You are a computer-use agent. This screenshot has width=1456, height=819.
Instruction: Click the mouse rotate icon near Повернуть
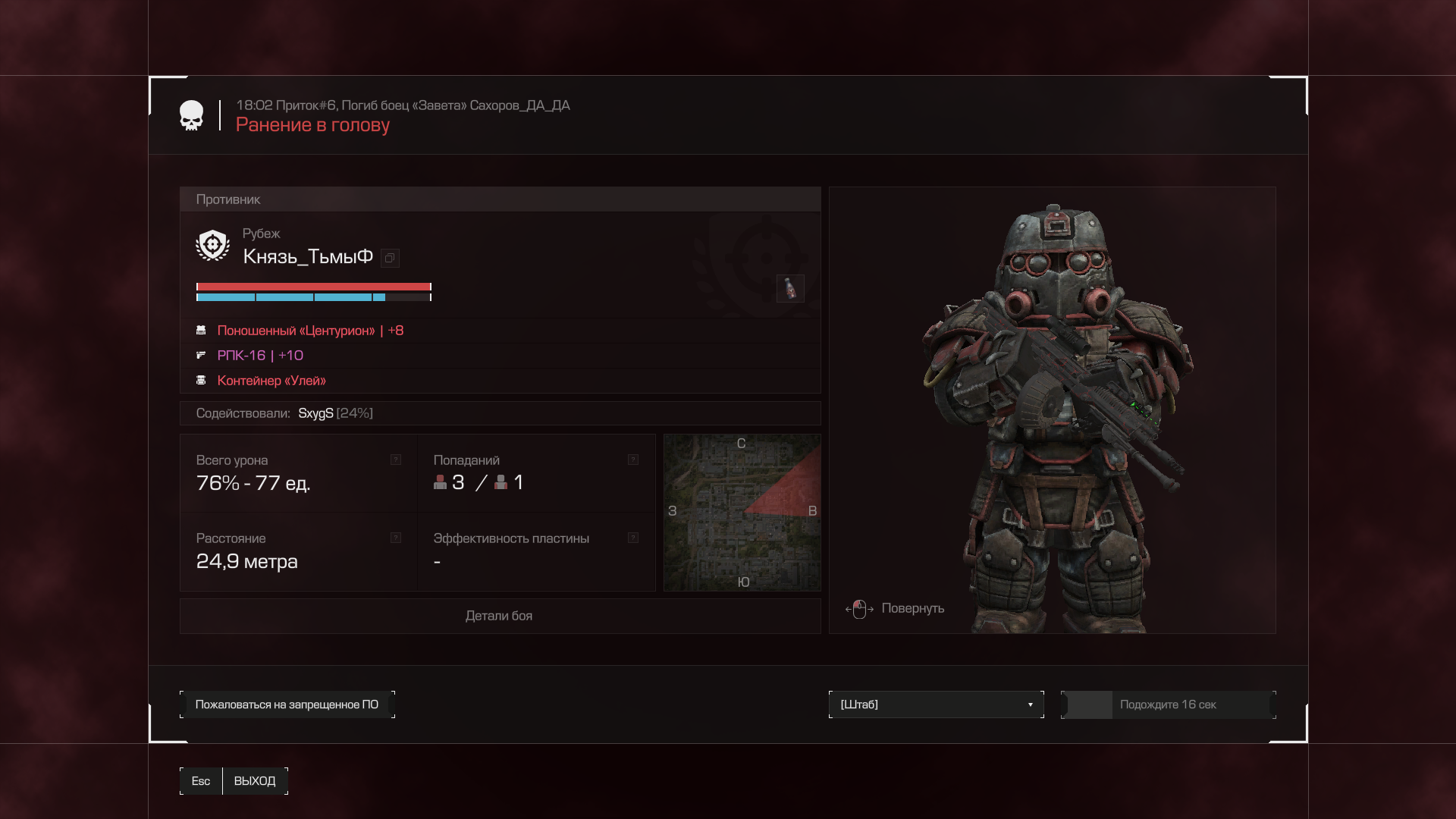pyautogui.click(x=859, y=609)
